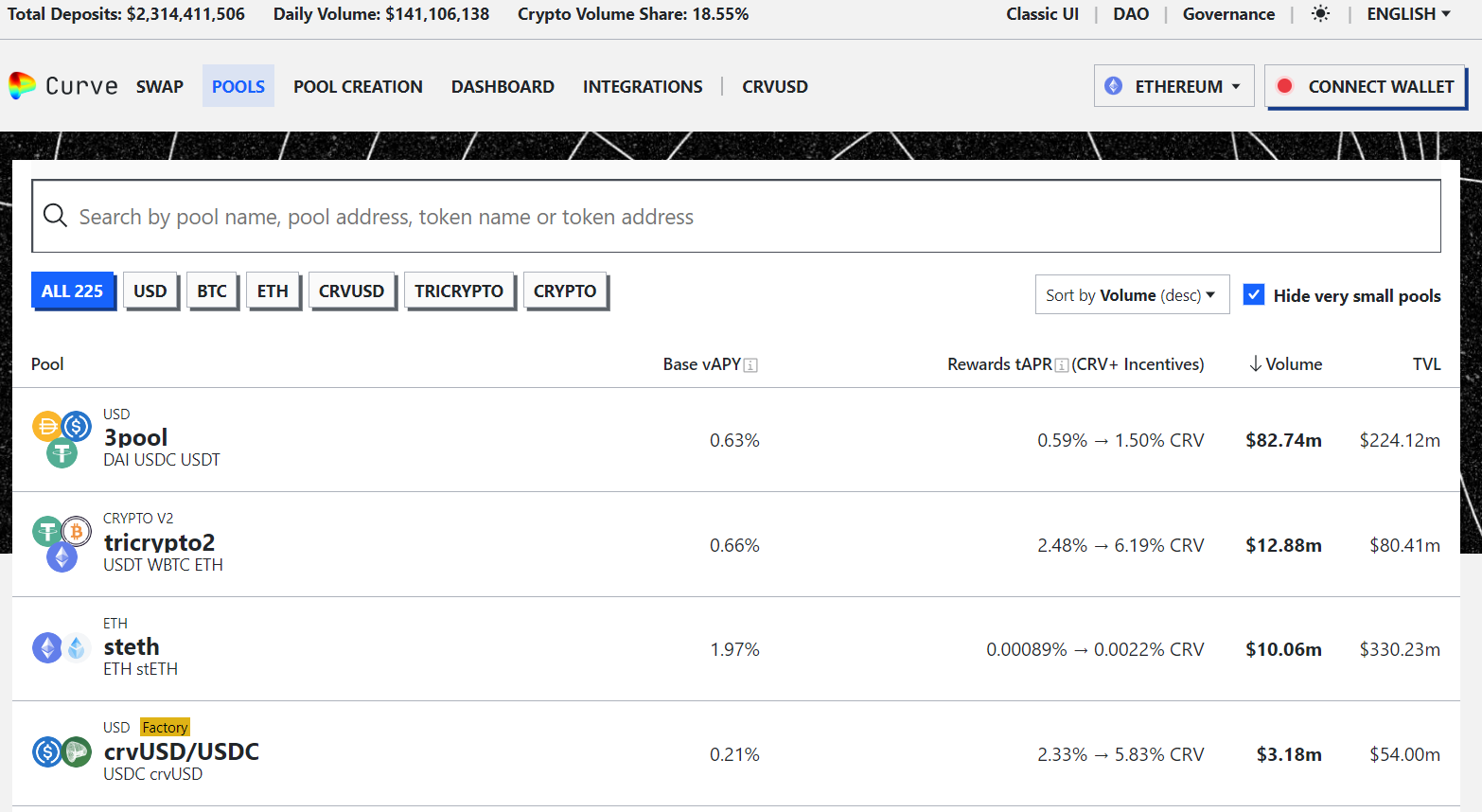Select the POOLS nav item

238,86
